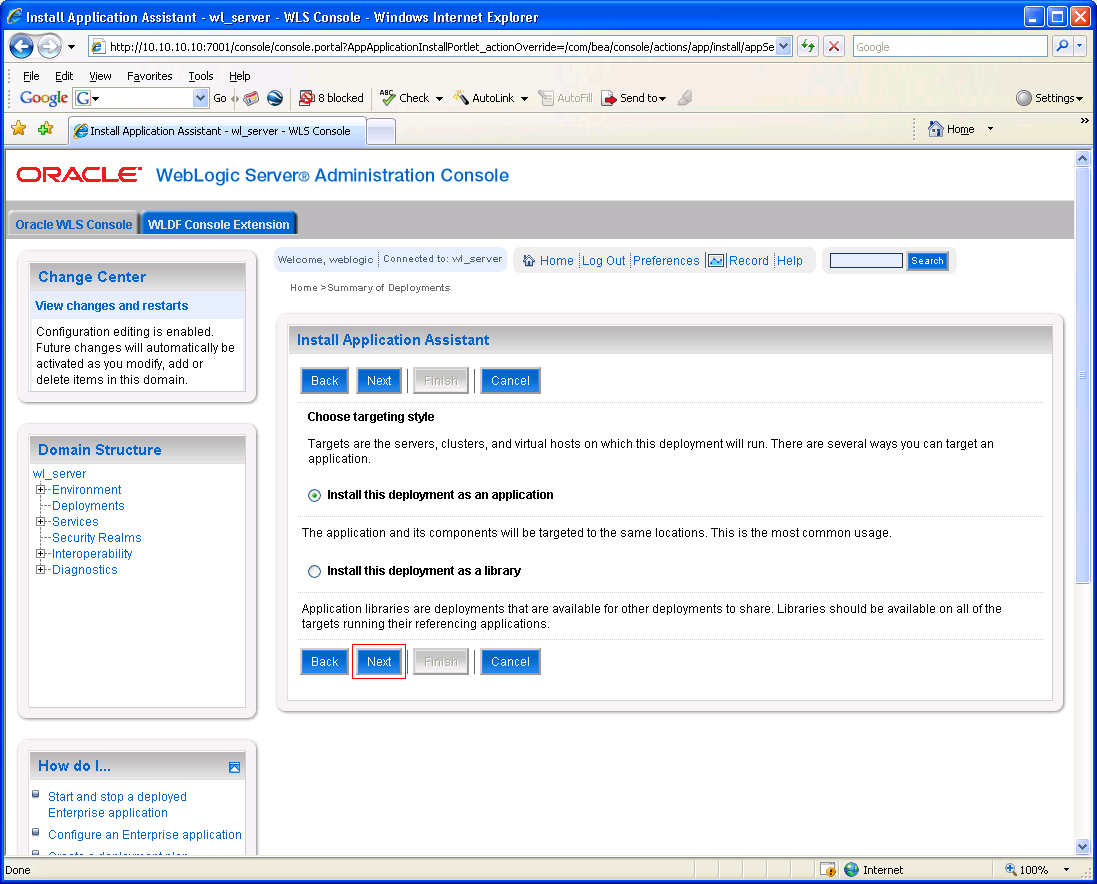The height and width of the screenshot is (884, 1097).
Task: Expand the Diagnostics tree node
Action: 41,569
